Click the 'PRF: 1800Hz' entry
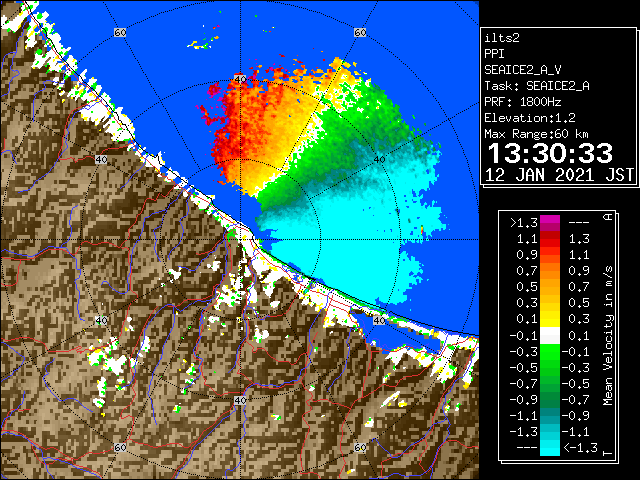The width and height of the screenshot is (640, 480). point(523,102)
